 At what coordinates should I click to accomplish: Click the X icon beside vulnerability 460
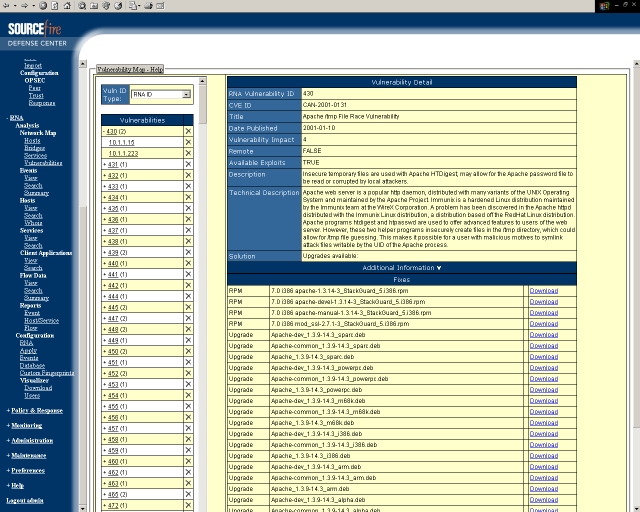coord(188,461)
